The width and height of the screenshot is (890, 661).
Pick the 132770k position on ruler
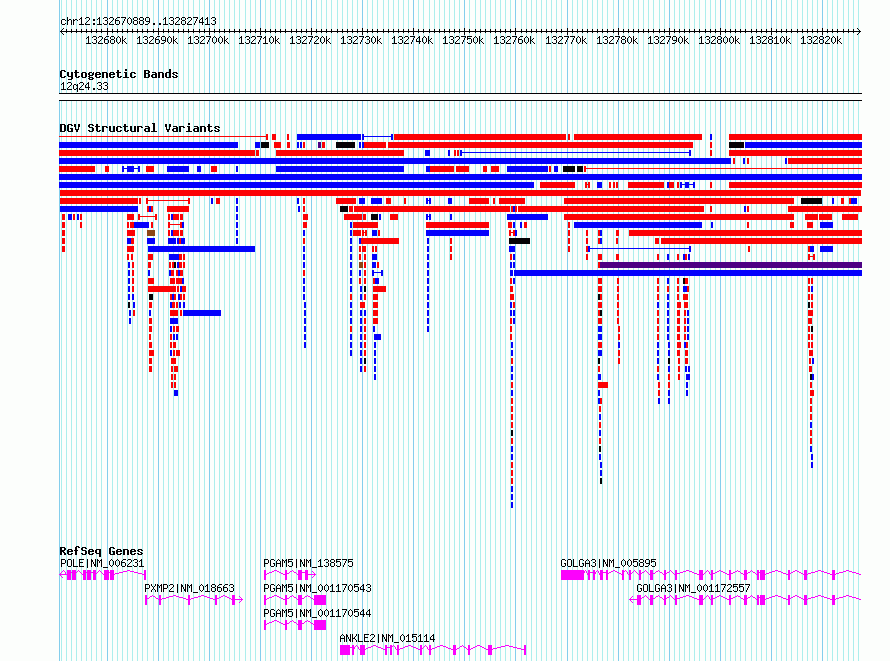pos(566,40)
